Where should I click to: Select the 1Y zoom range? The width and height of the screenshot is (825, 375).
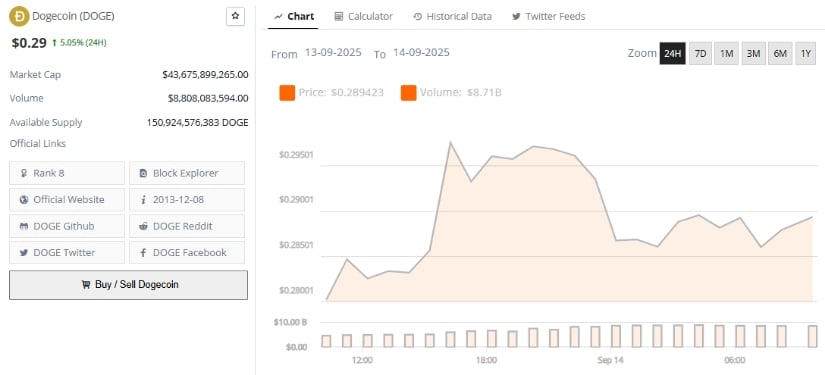(806, 54)
